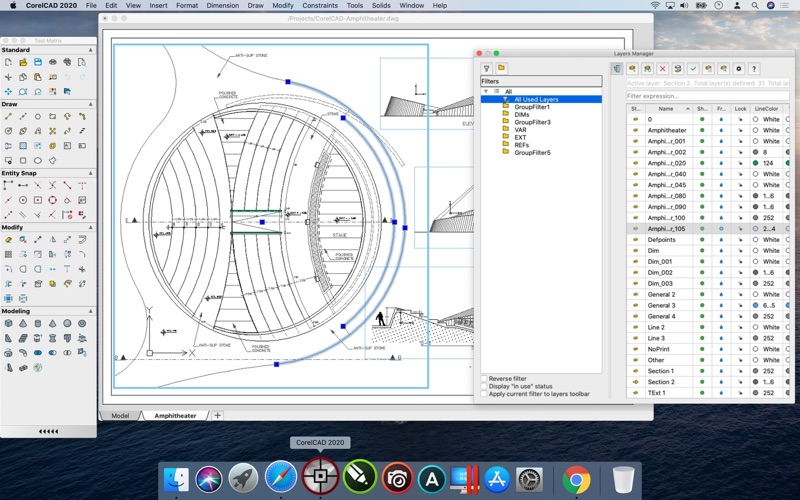Open Safari from the Dock

tap(281, 479)
